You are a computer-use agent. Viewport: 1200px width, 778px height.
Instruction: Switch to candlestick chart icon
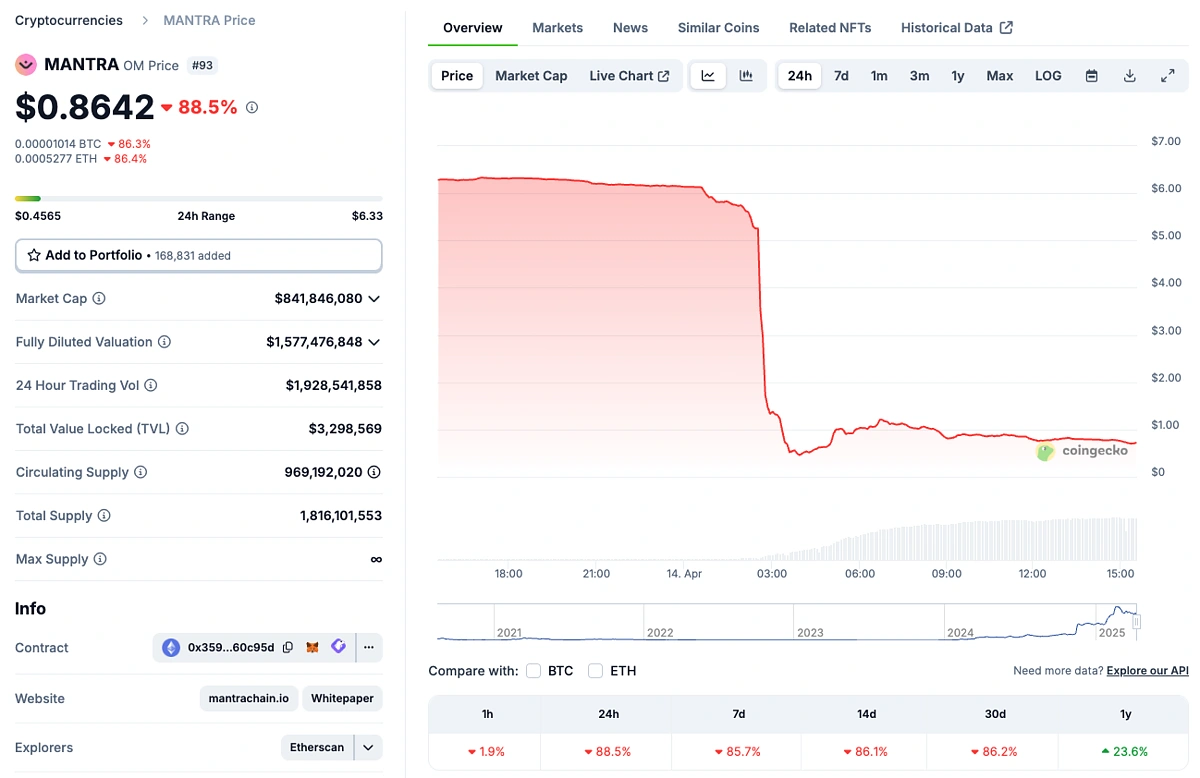[x=746, y=75]
